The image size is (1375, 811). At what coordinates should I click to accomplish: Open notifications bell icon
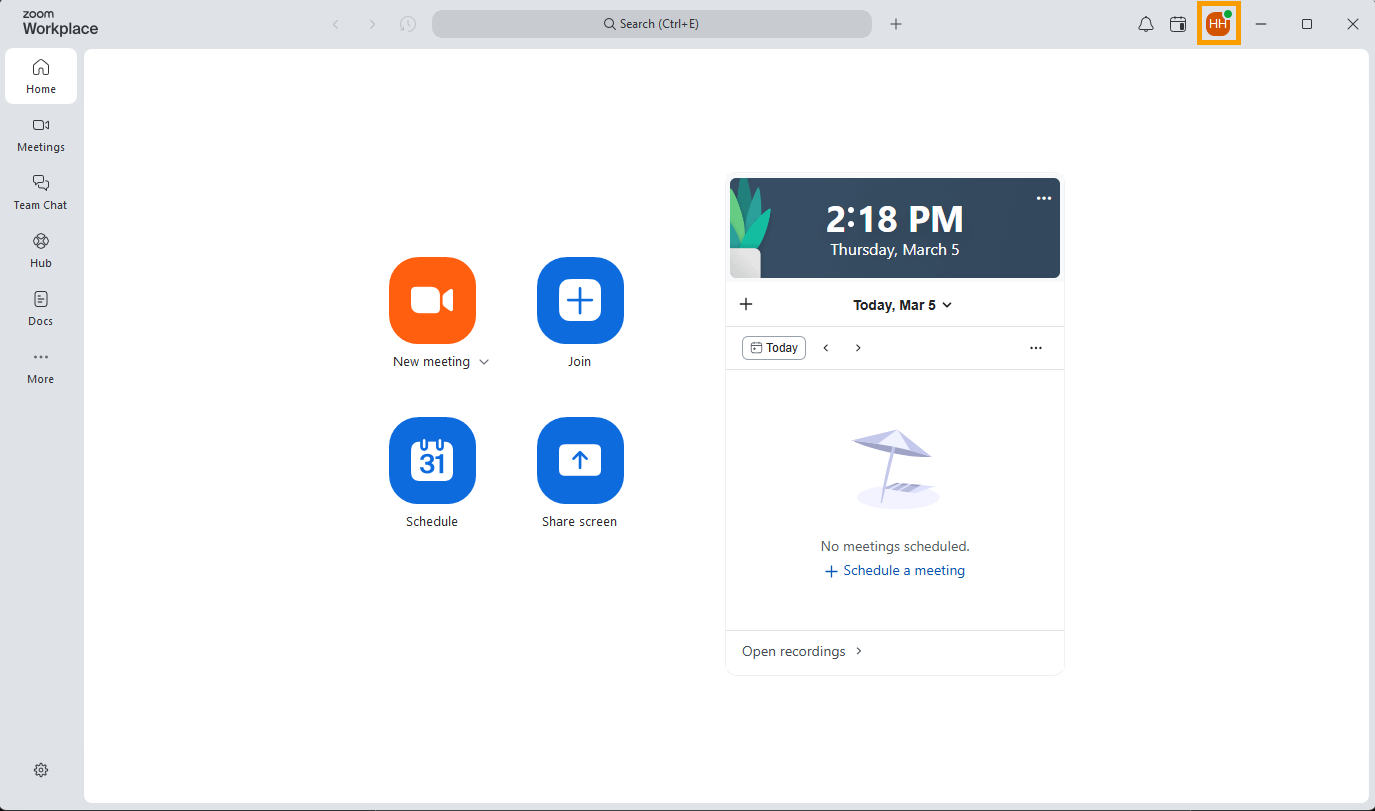1146,24
